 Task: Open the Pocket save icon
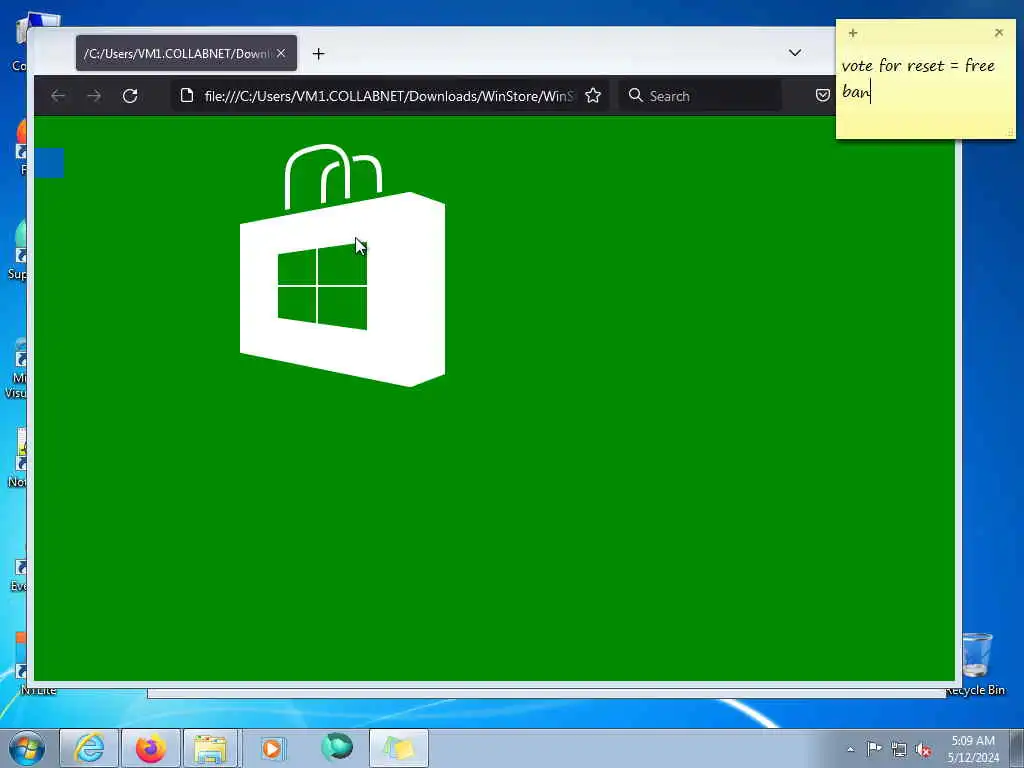(823, 95)
